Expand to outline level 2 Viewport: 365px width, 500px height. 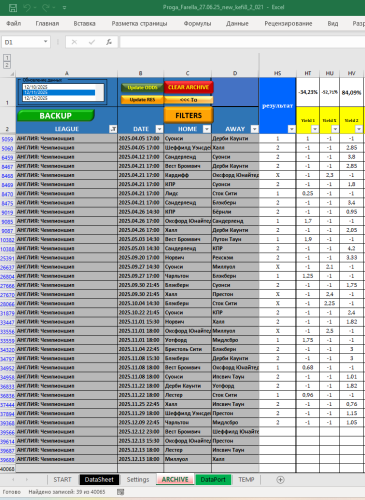(7, 65)
